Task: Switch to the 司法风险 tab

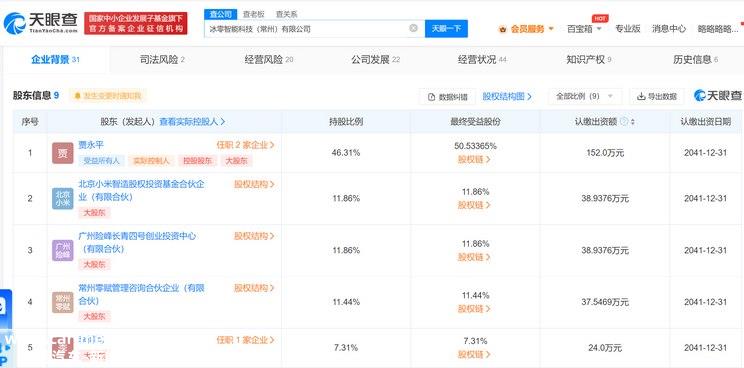Action: [x=162, y=60]
